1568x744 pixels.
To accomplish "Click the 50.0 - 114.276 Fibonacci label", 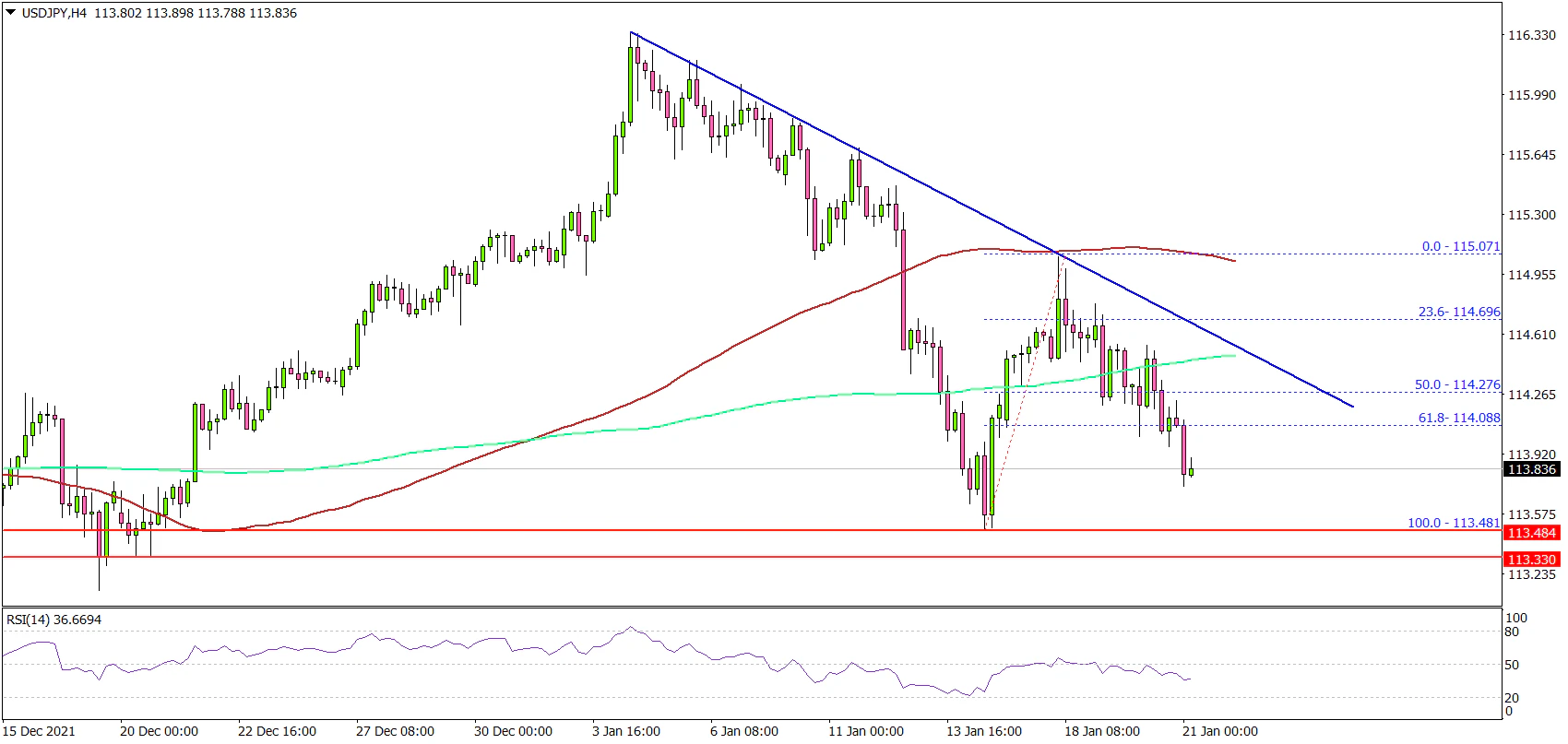I will 1457,384.
